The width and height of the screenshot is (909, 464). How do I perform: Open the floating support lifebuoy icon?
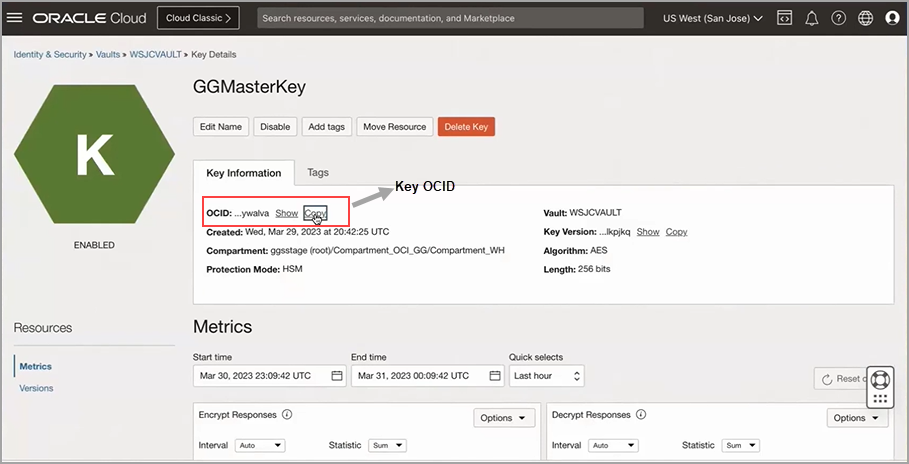[x=880, y=379]
